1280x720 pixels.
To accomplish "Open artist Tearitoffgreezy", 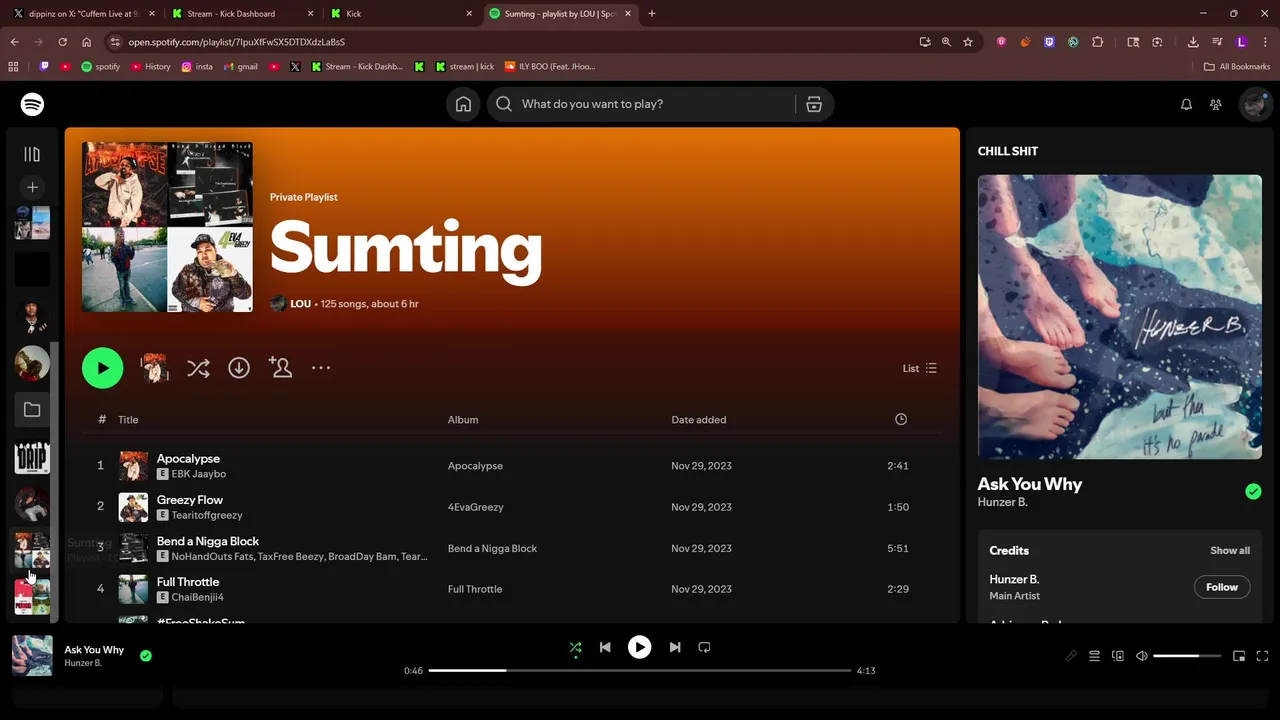I will (207, 515).
